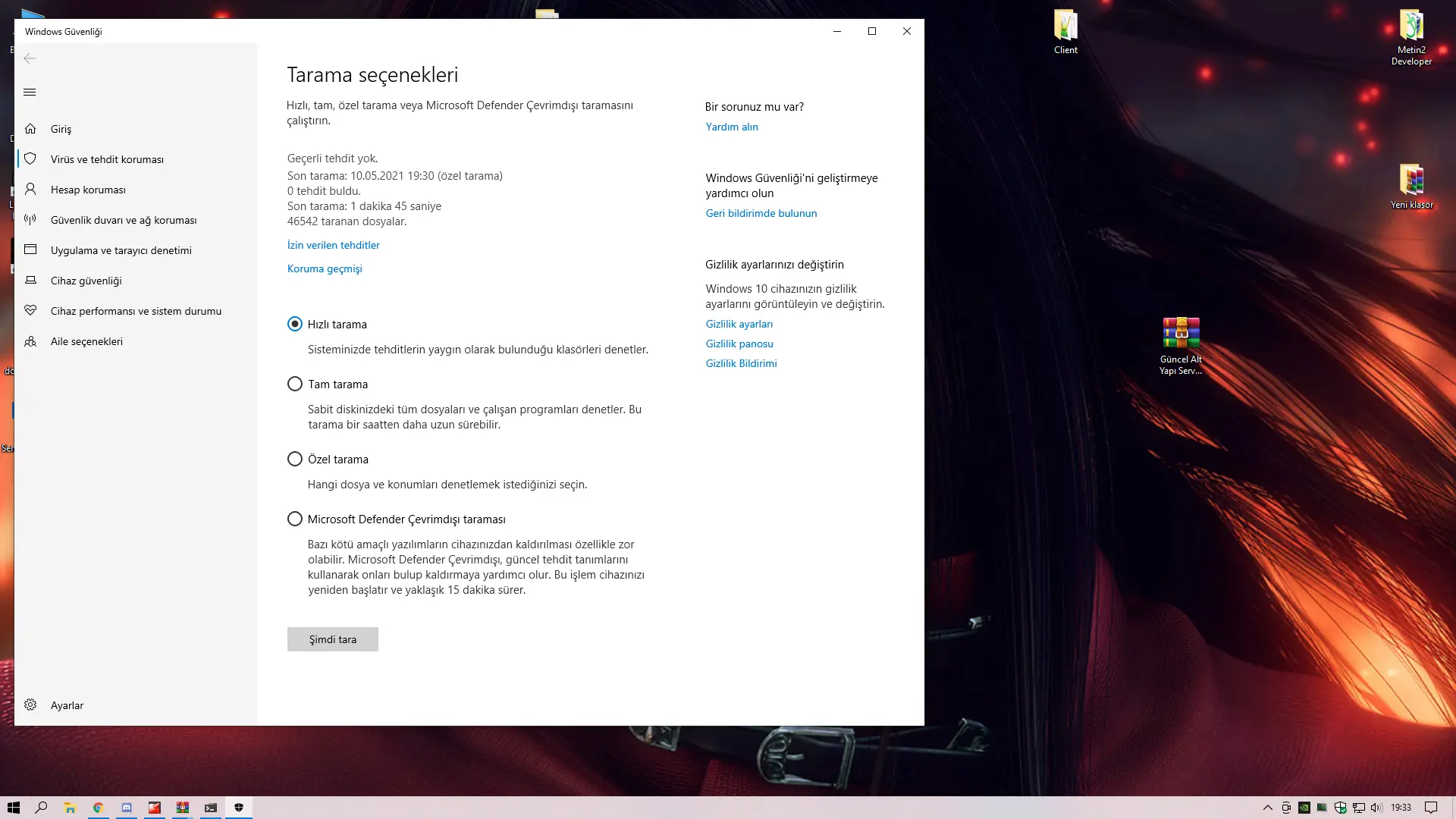The width and height of the screenshot is (1456, 819).
Task: Open the volume speaker tray icon
Action: (x=1377, y=808)
